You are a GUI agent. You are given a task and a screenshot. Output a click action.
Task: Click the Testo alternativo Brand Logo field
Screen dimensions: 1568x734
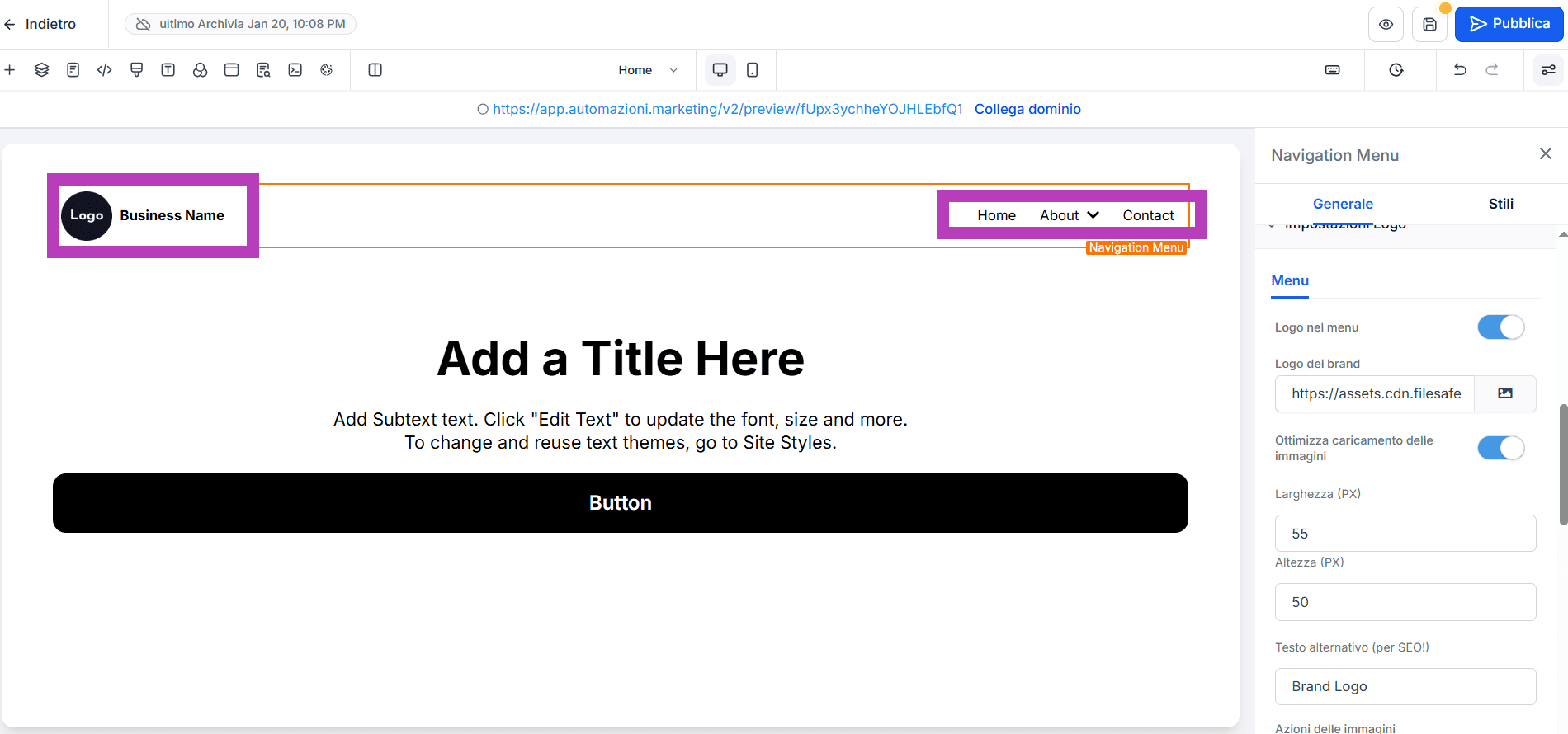click(1405, 686)
